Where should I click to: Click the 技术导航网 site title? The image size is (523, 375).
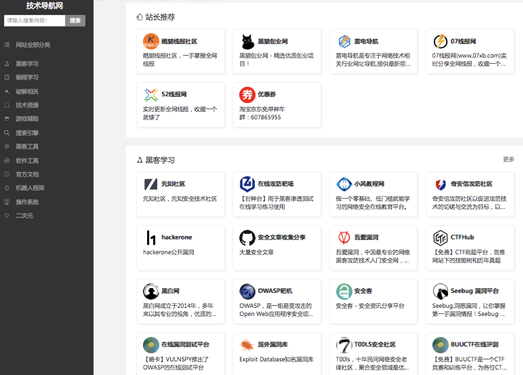tap(45, 5)
